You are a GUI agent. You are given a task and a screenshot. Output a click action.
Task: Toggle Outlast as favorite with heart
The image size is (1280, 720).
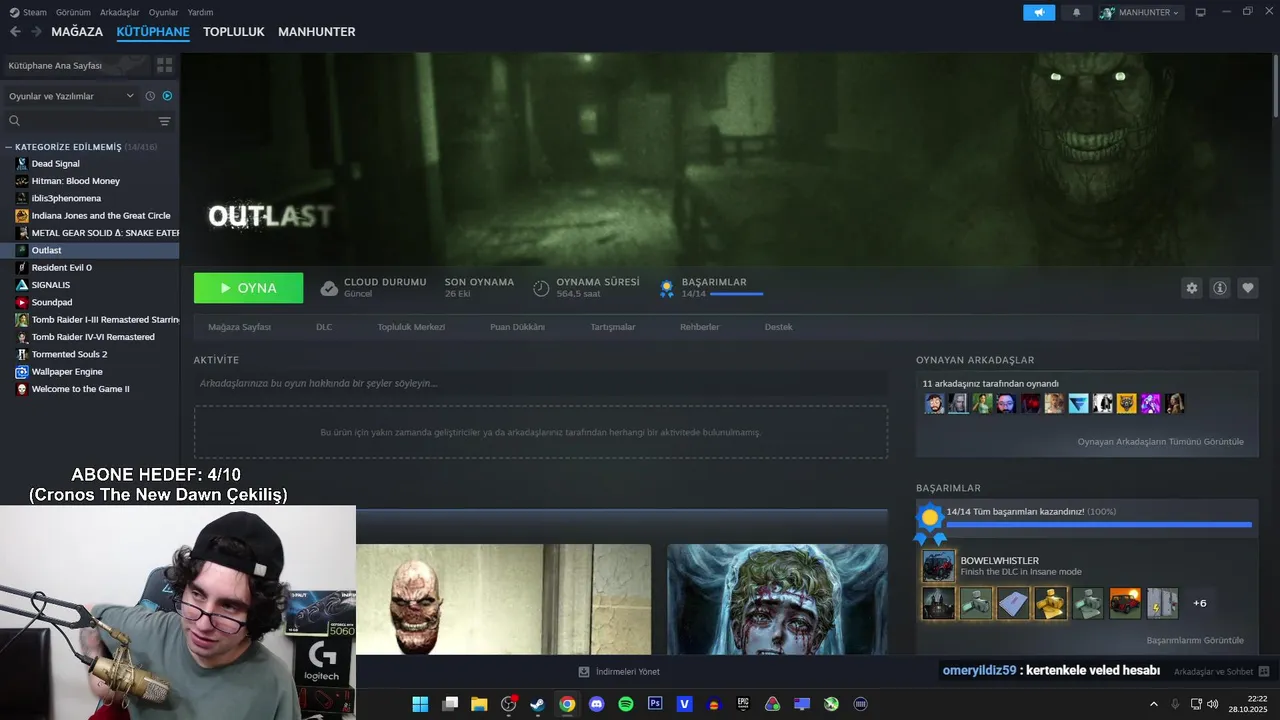click(x=1247, y=288)
